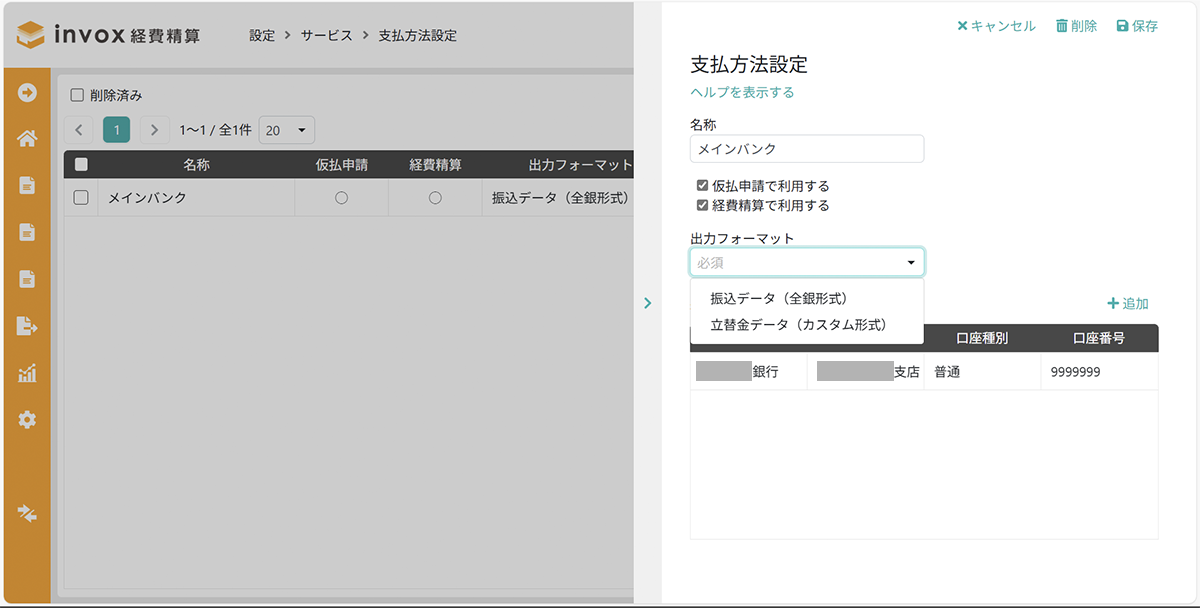Open the chart report icon in sidebar
The width and height of the screenshot is (1200, 608).
(x=27, y=374)
